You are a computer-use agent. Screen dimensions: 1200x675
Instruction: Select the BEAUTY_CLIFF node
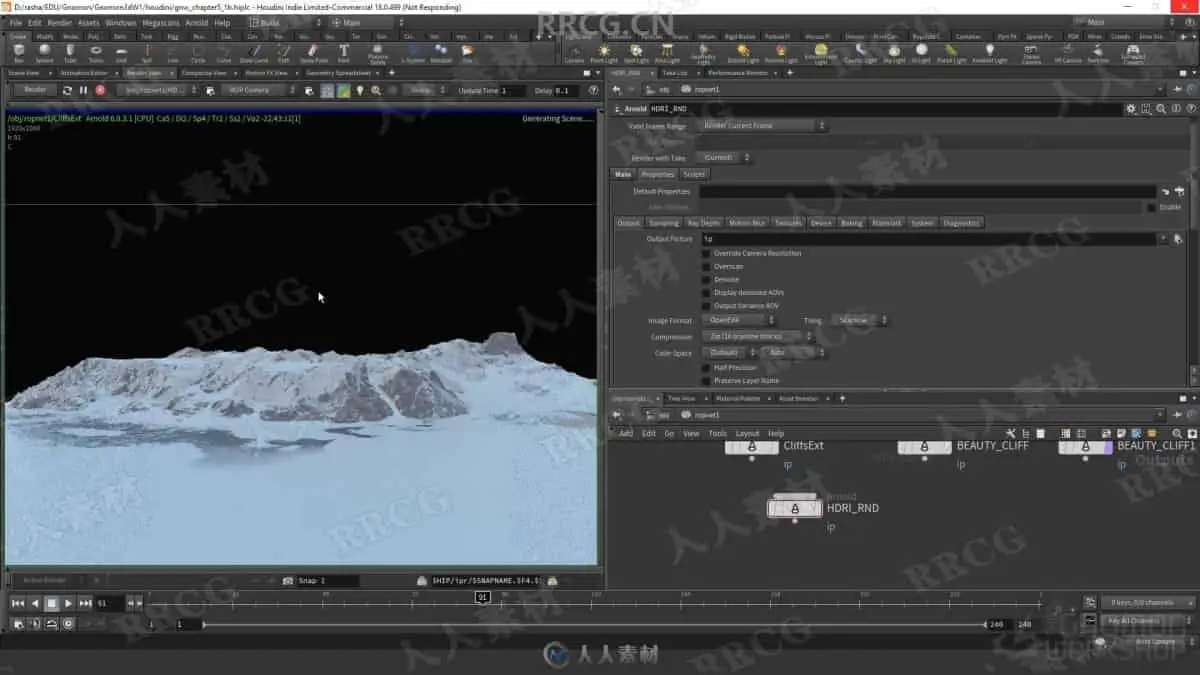[924, 446]
